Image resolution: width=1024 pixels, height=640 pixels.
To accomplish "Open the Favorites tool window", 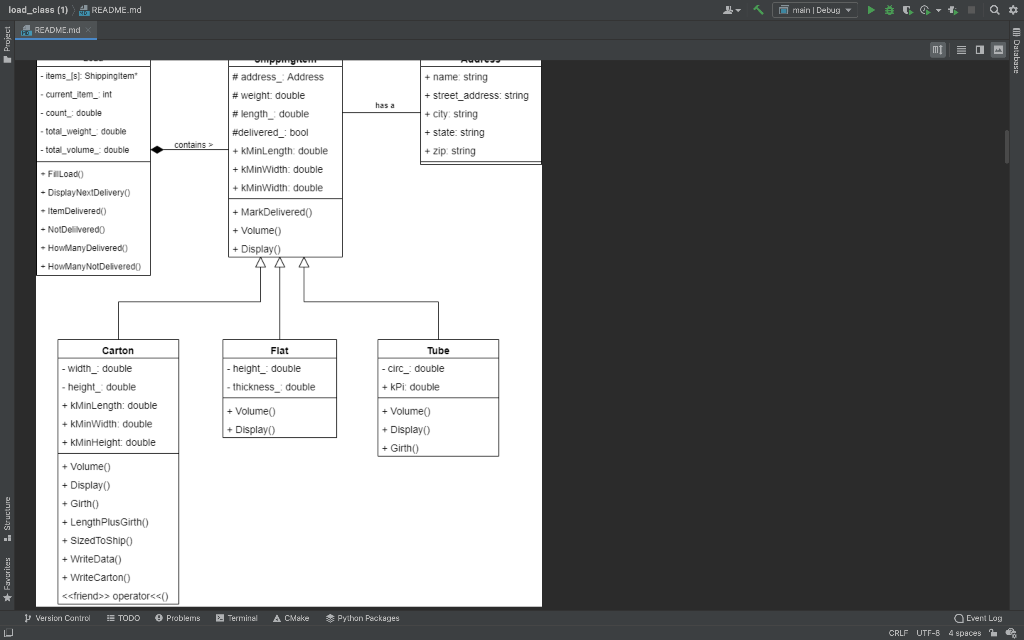I will coord(7,579).
